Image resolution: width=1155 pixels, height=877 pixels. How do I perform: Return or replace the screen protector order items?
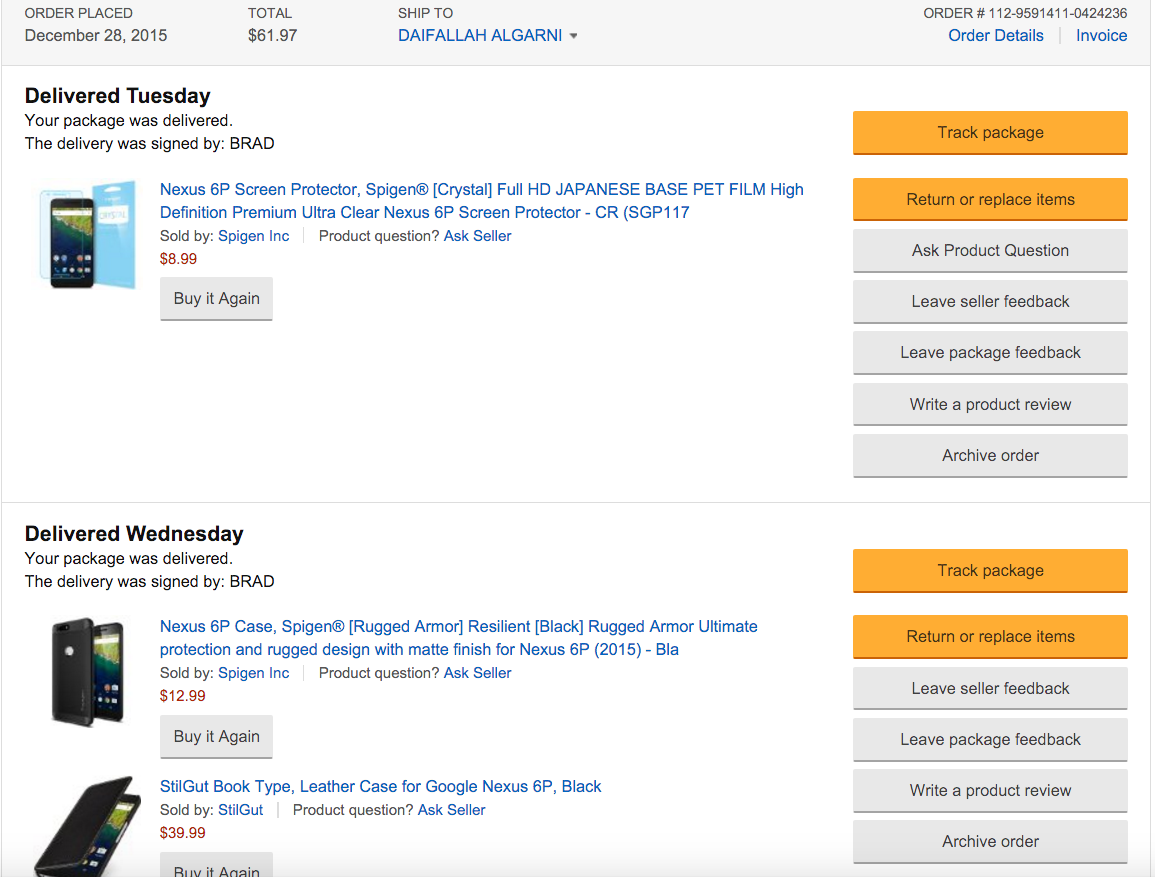click(x=990, y=200)
